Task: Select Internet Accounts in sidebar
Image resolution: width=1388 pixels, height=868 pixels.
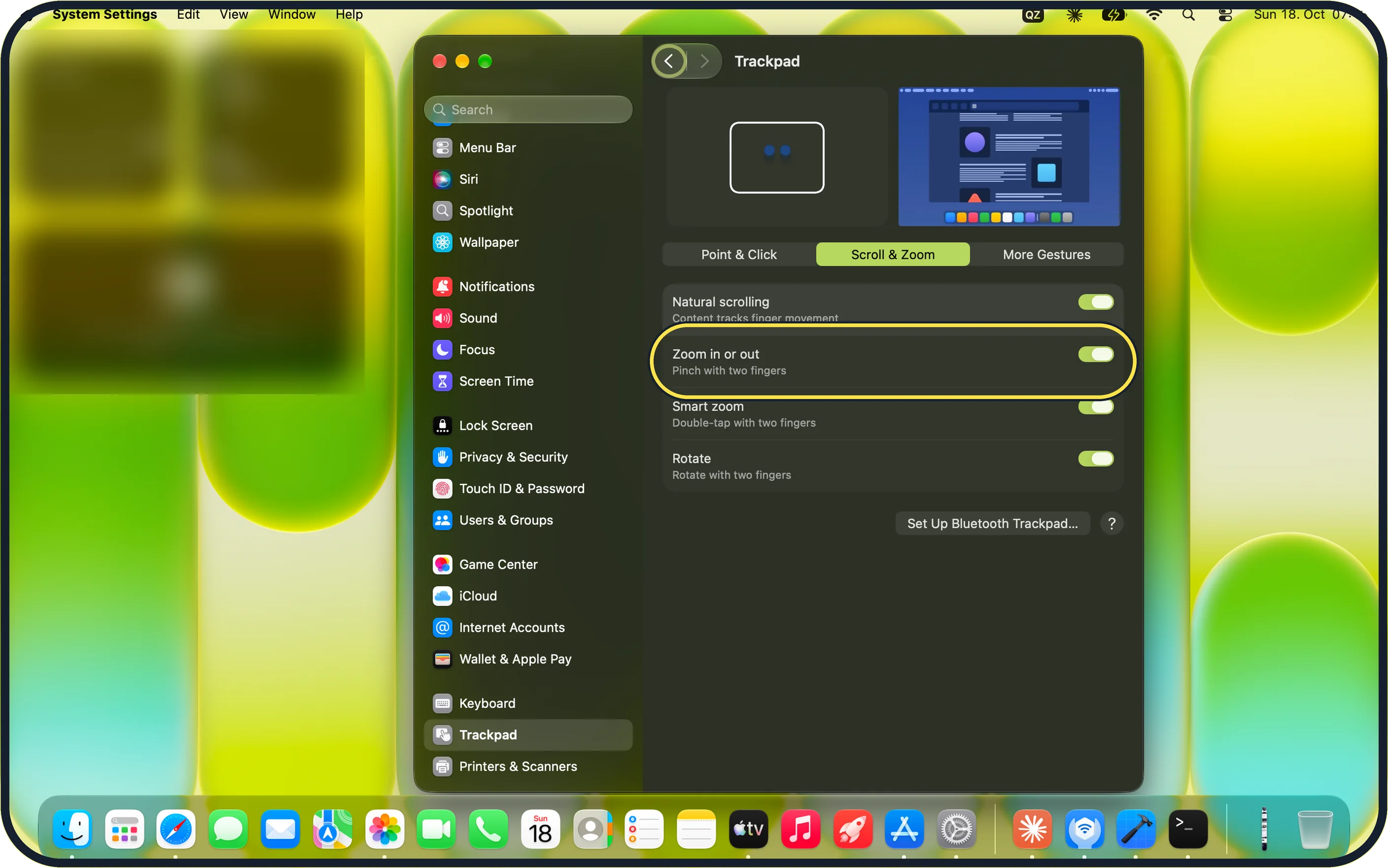Action: [x=528, y=628]
